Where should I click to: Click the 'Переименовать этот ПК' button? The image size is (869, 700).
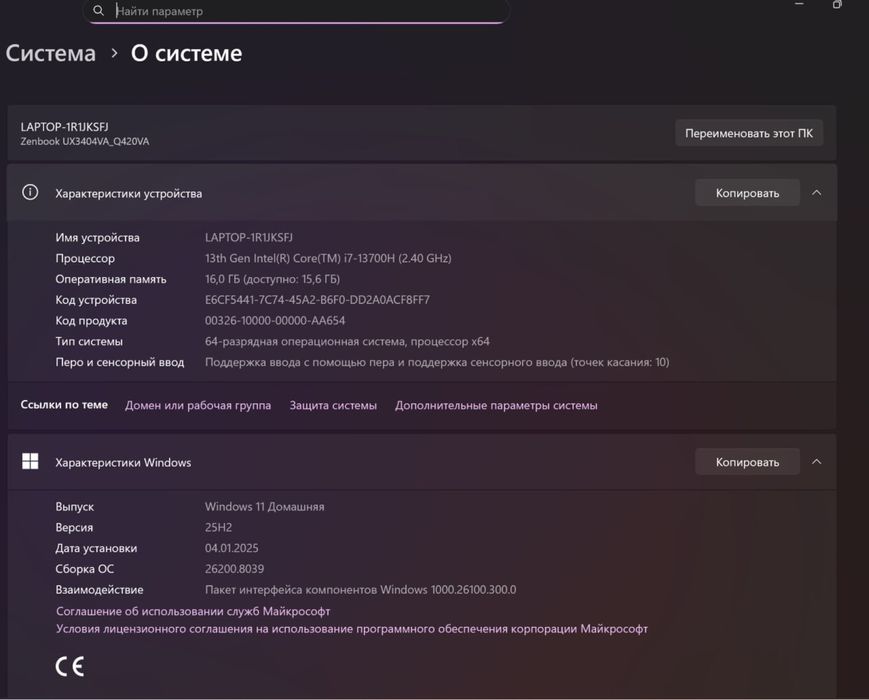[749, 133]
